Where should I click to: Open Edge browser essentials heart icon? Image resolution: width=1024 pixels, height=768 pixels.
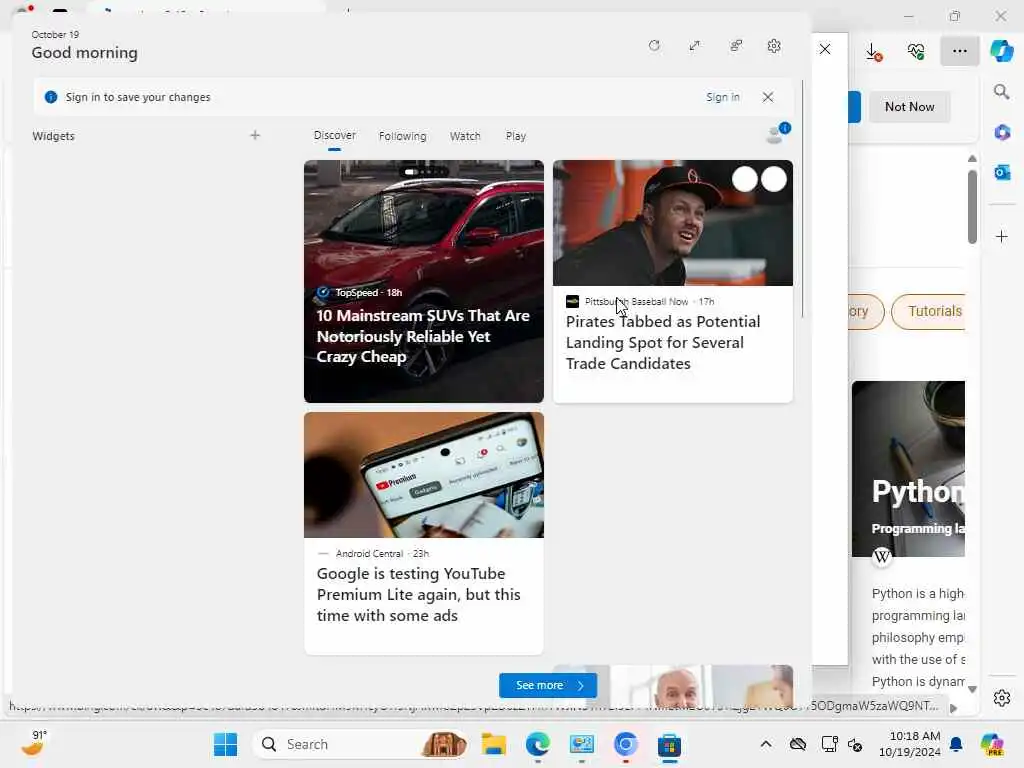[x=916, y=51]
